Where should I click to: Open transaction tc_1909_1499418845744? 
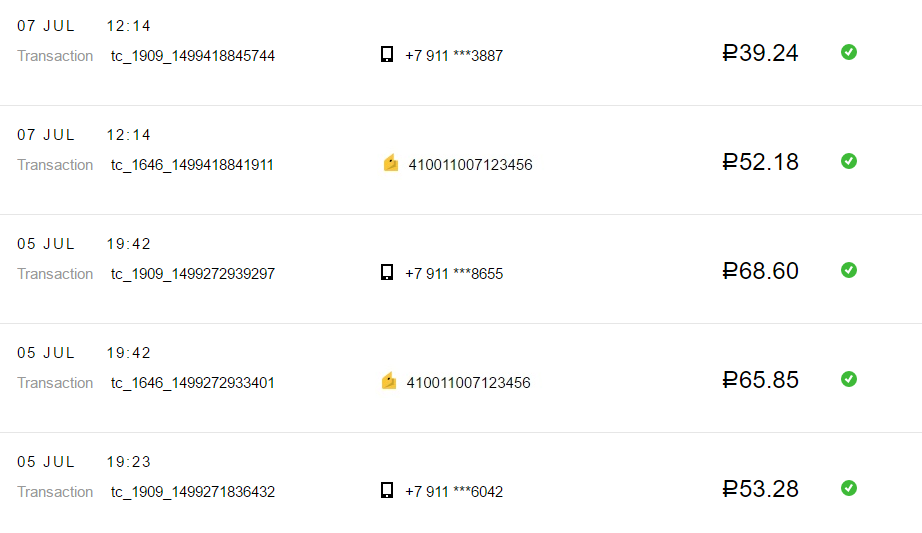click(x=193, y=56)
